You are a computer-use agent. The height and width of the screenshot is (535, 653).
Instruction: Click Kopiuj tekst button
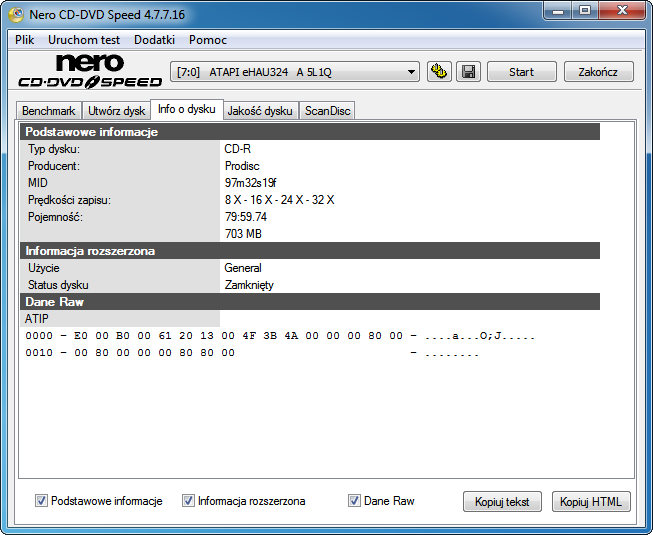502,502
